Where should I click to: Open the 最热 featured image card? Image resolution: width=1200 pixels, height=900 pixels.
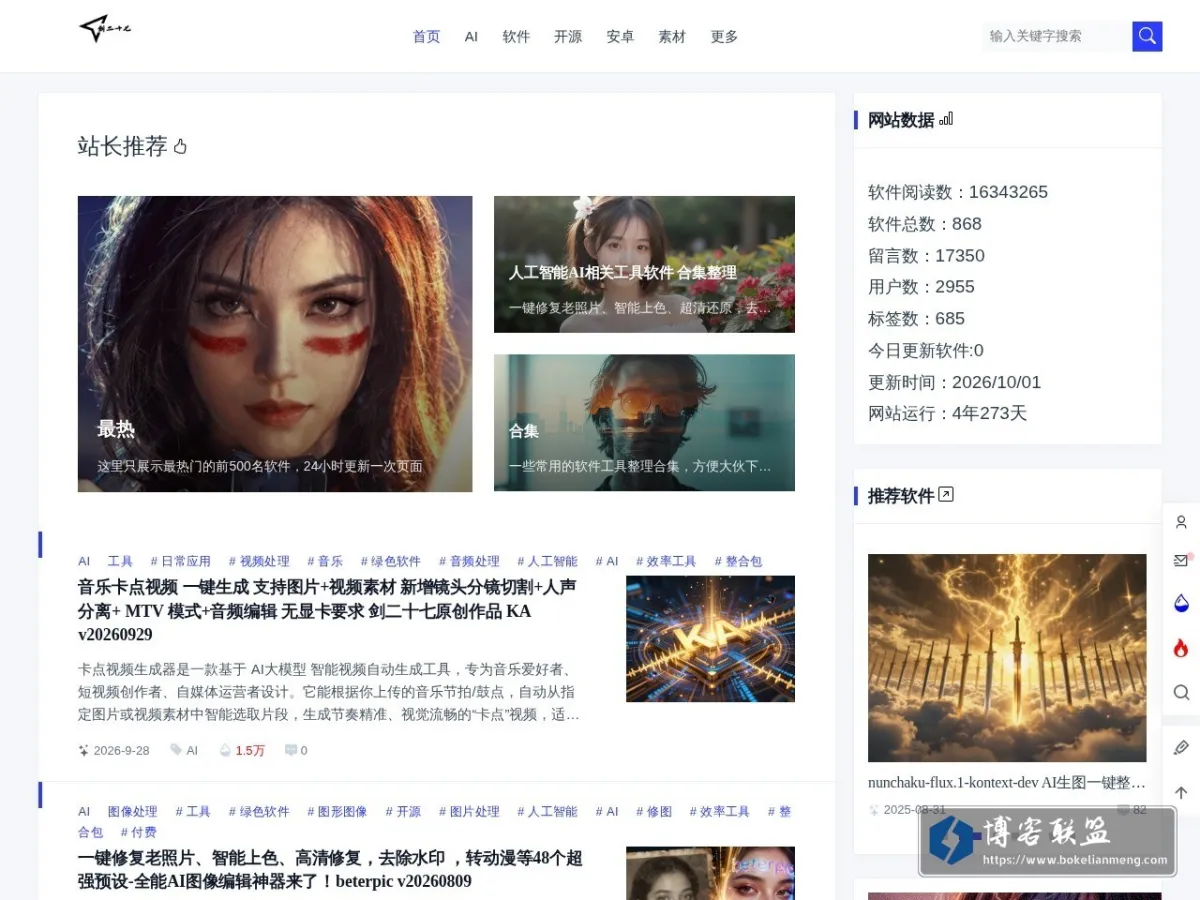point(275,344)
